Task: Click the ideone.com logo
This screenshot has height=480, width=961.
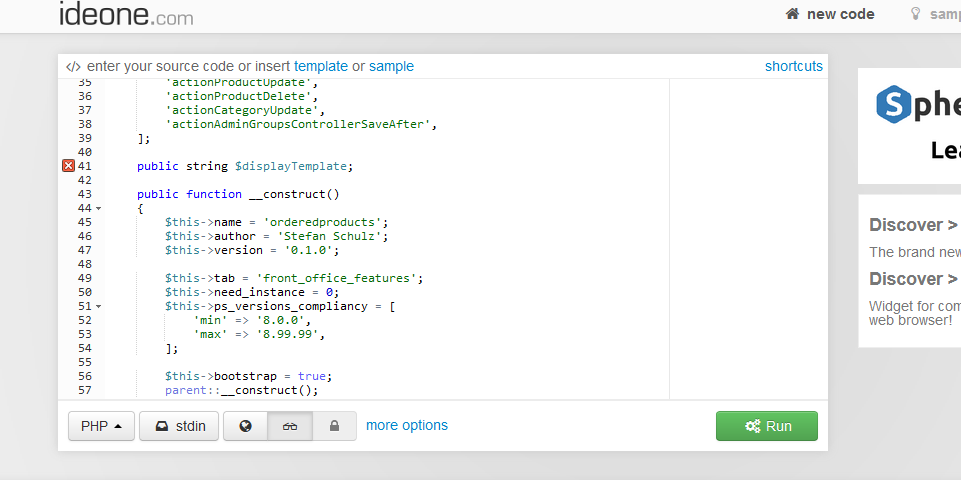Action: click(x=126, y=13)
